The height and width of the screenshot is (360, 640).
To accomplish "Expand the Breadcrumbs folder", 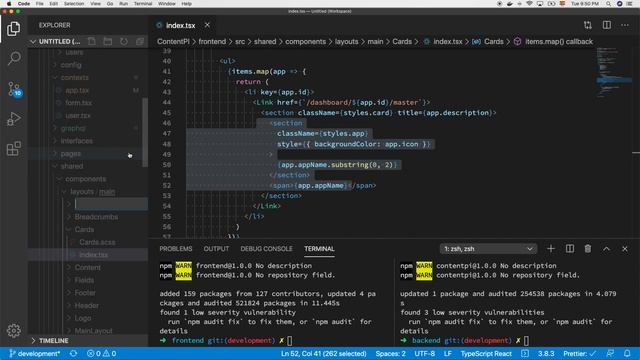I will click(96, 217).
